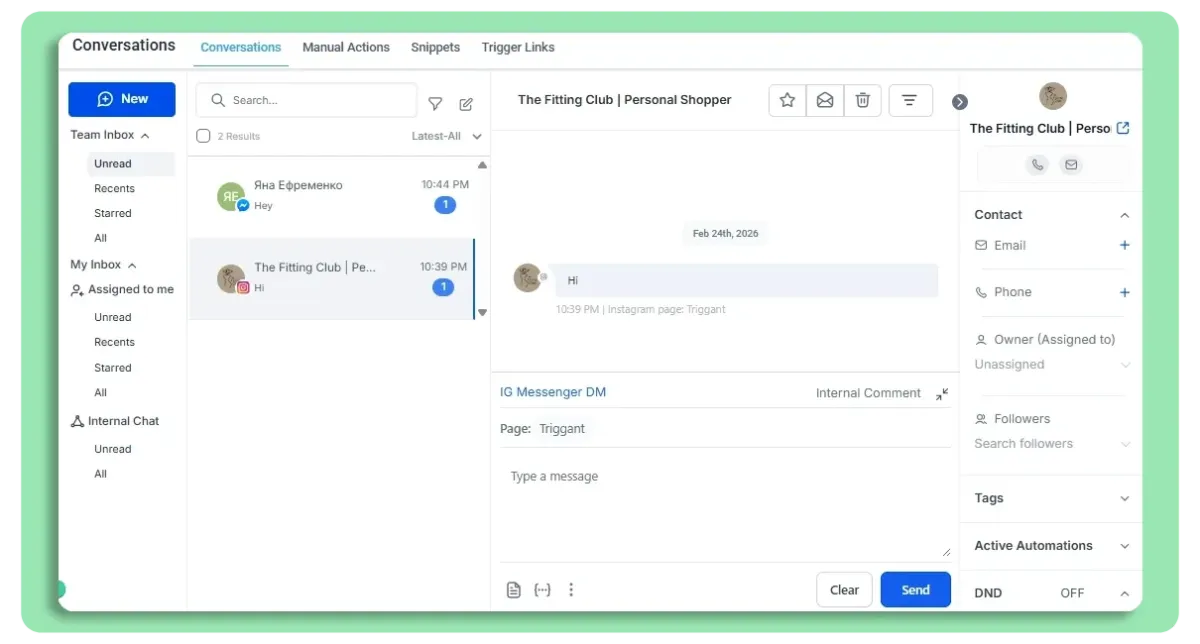Open sort options icon beside trash

(x=910, y=100)
